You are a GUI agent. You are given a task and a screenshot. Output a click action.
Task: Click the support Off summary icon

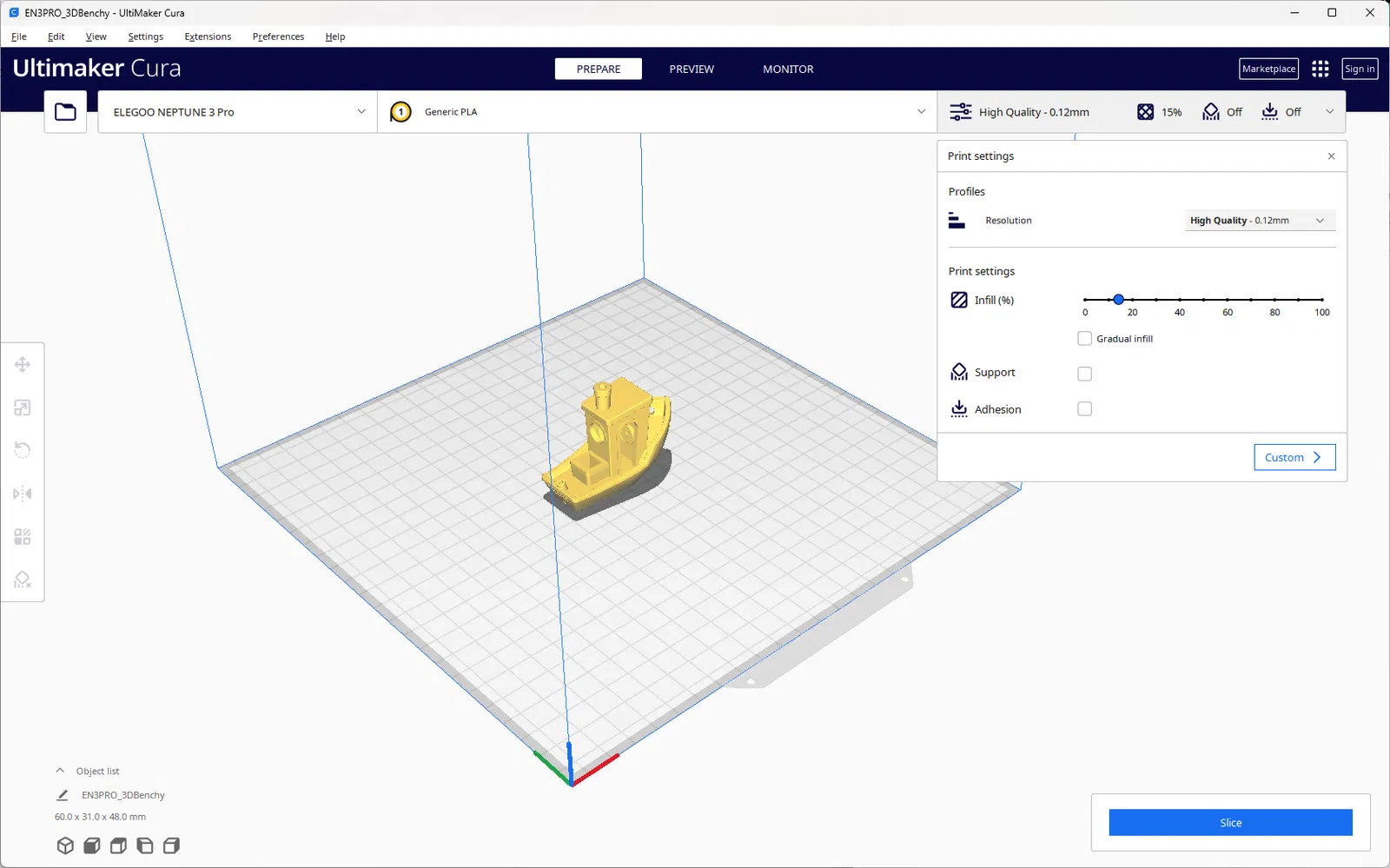pyautogui.click(x=1211, y=112)
